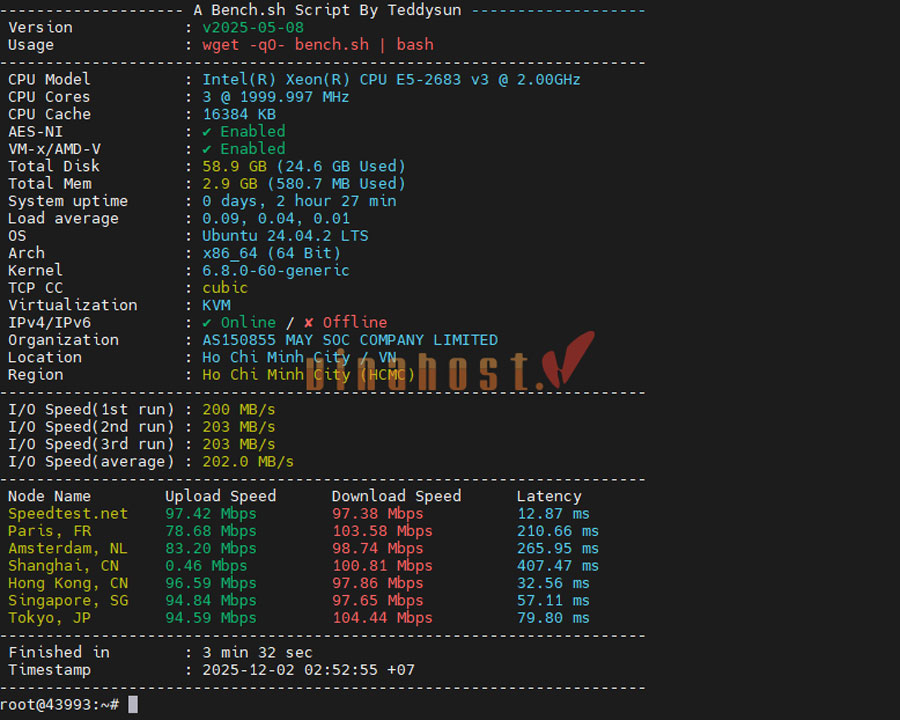Select the wget bench.sh command text
Image resolution: width=900 pixels, height=720 pixels.
(x=317, y=45)
